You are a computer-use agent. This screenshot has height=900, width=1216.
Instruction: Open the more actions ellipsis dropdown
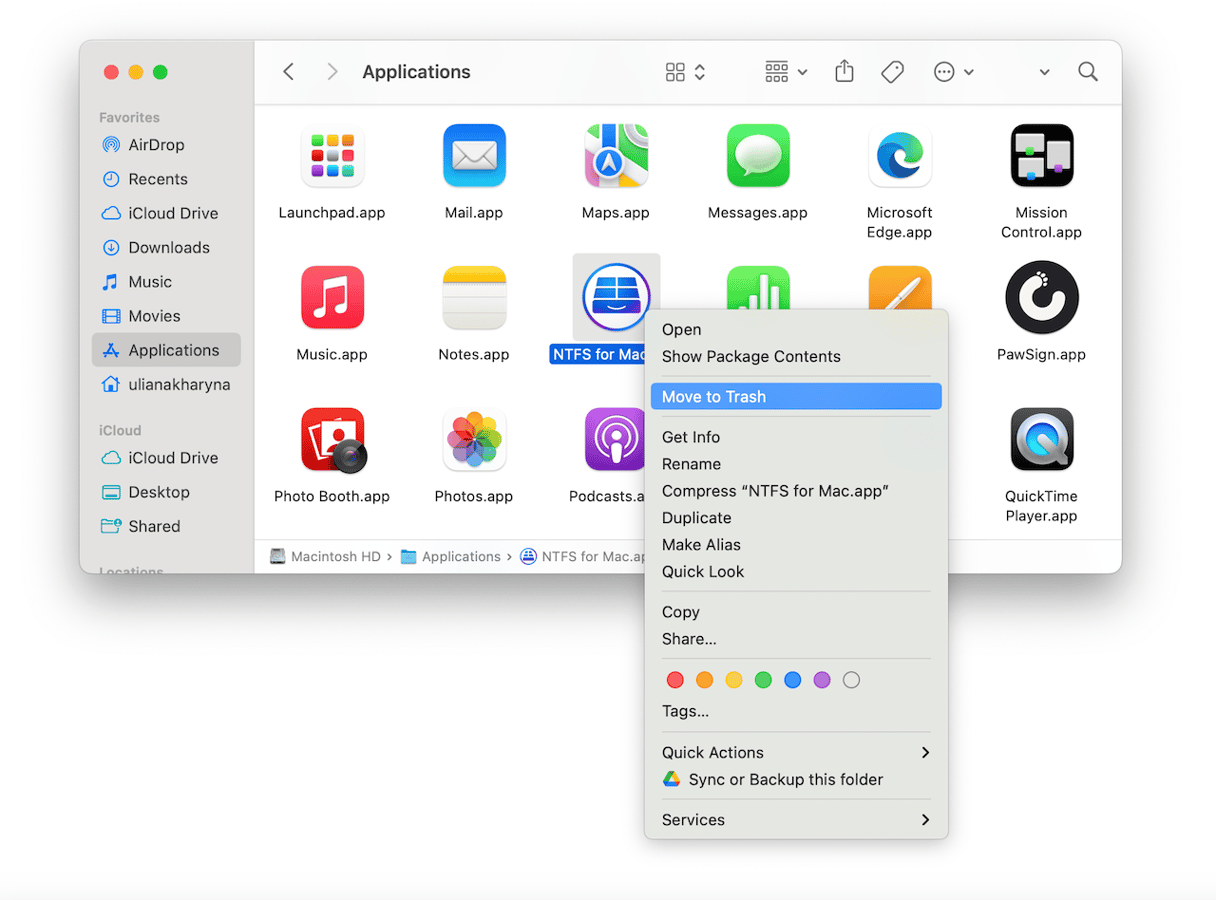[953, 72]
